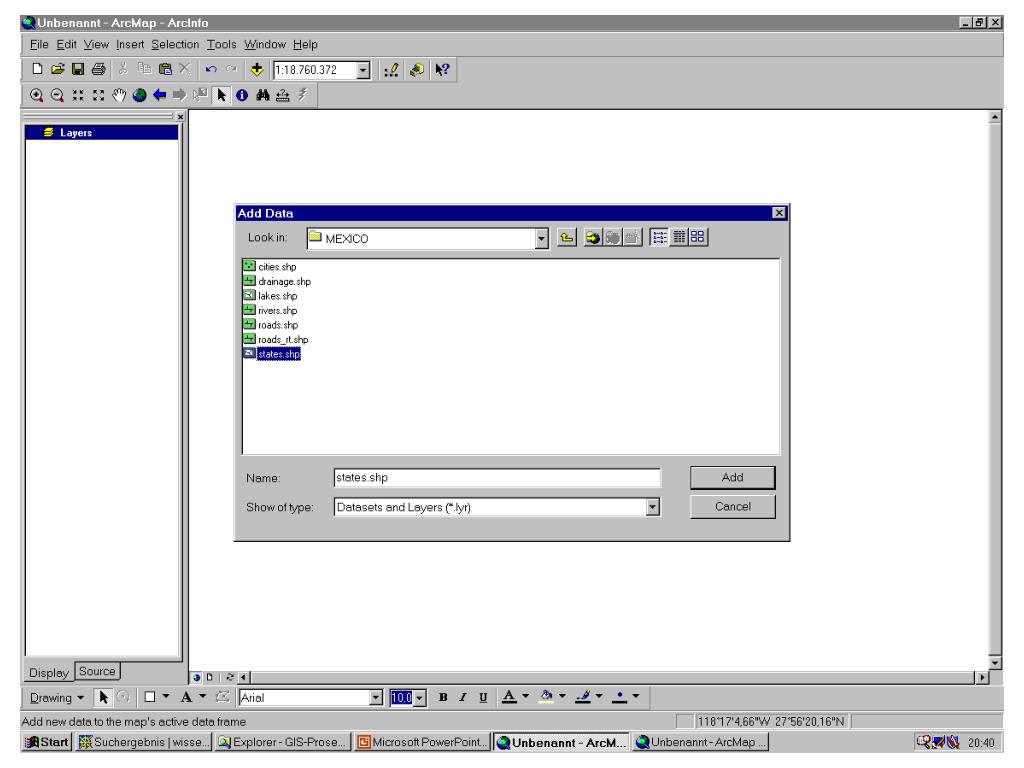
Task: Activate the Pan hand tool
Action: tap(119, 95)
